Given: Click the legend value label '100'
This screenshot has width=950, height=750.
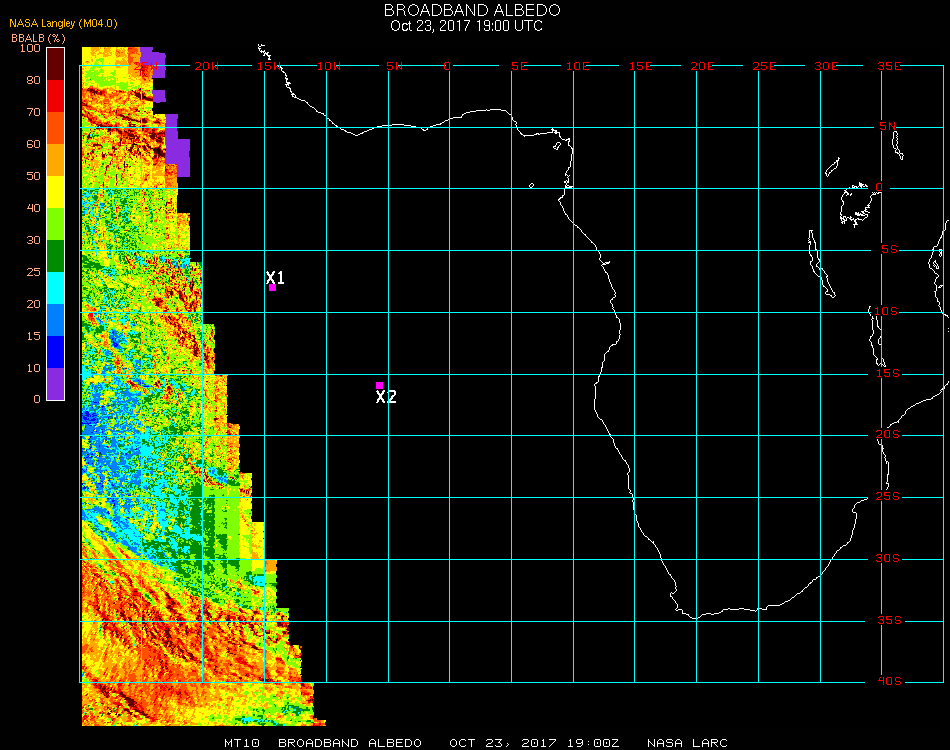Looking at the screenshot, I should click(30, 48).
